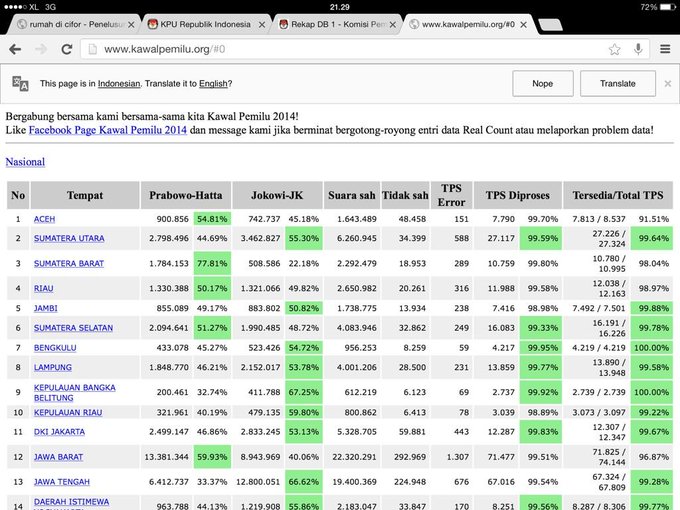Click the page icon in the address bar
This screenshot has width=680, height=510.
92,49
